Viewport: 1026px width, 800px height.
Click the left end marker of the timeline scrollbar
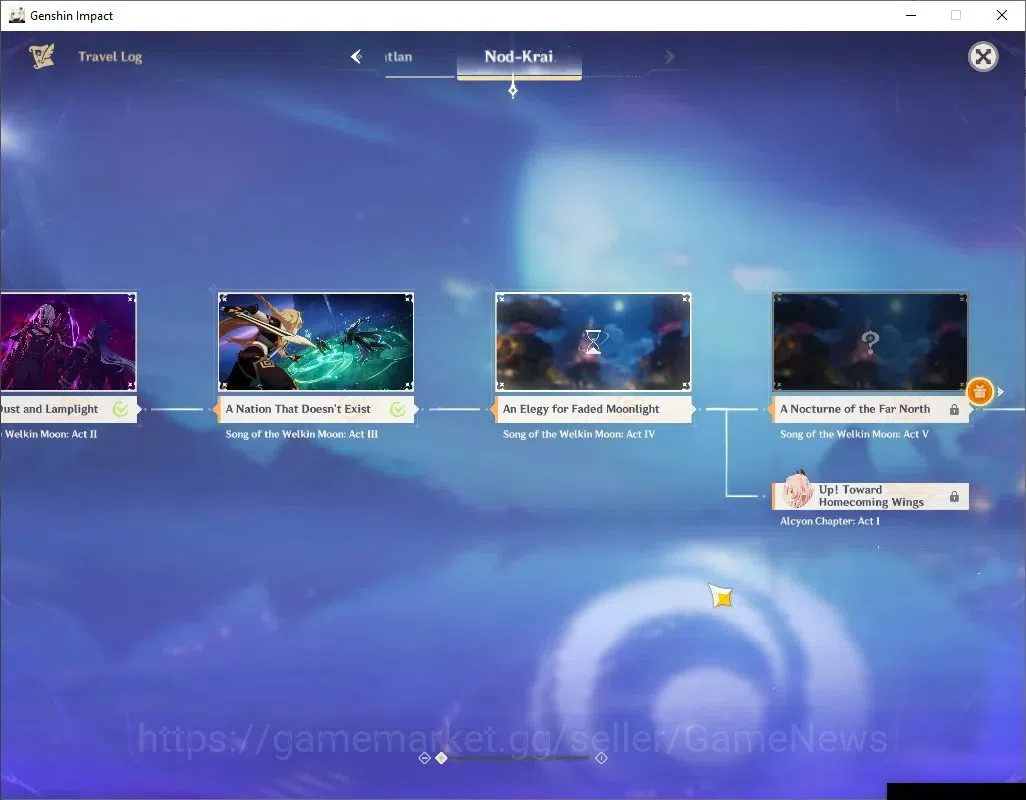(x=424, y=758)
